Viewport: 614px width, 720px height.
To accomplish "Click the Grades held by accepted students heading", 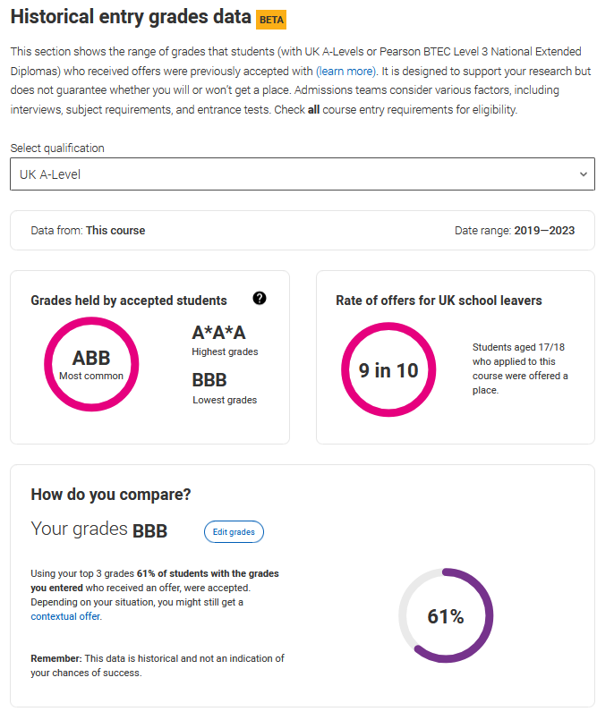I will pos(129,300).
